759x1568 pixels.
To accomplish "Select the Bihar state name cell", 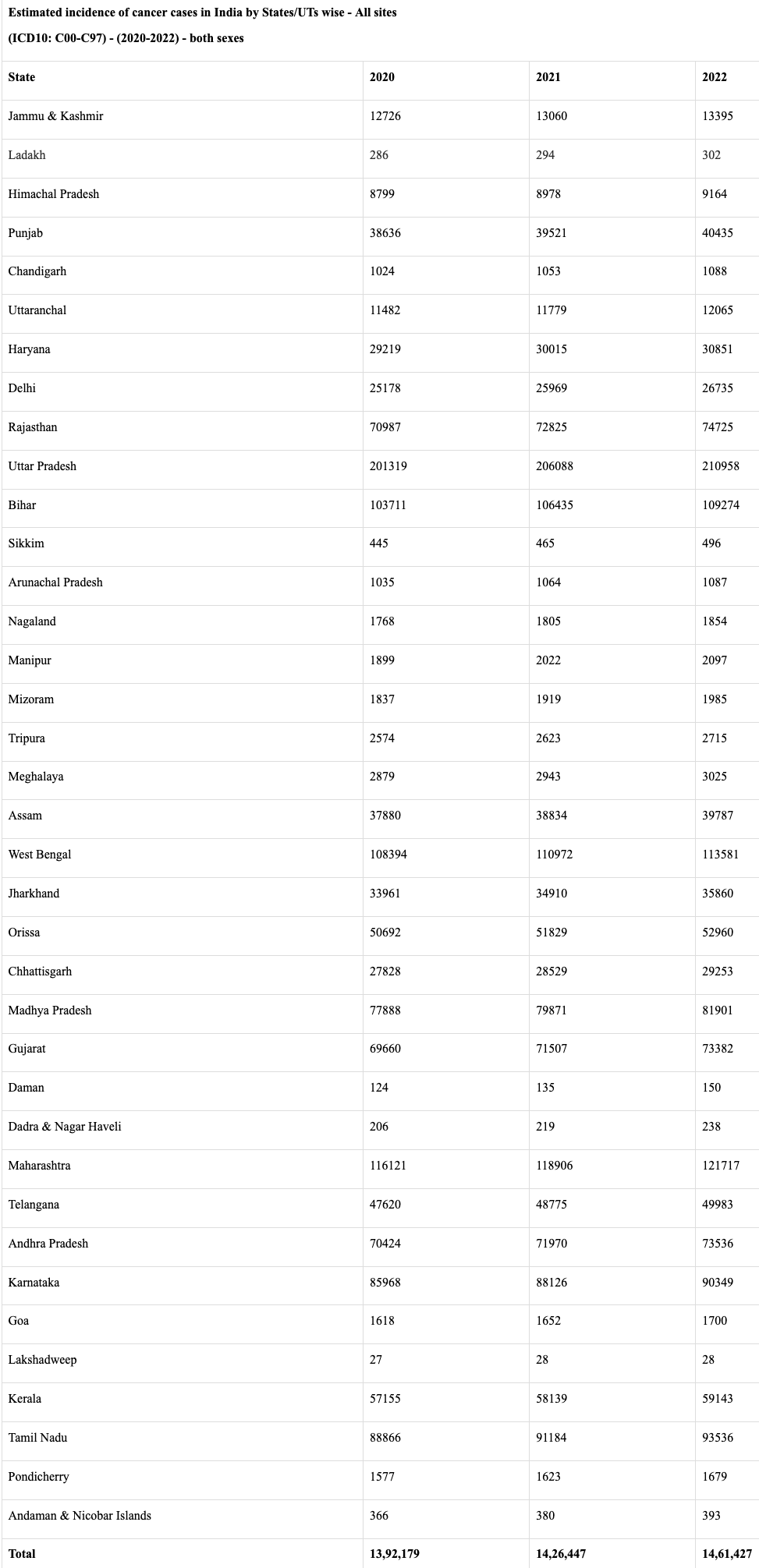I will point(23,505).
